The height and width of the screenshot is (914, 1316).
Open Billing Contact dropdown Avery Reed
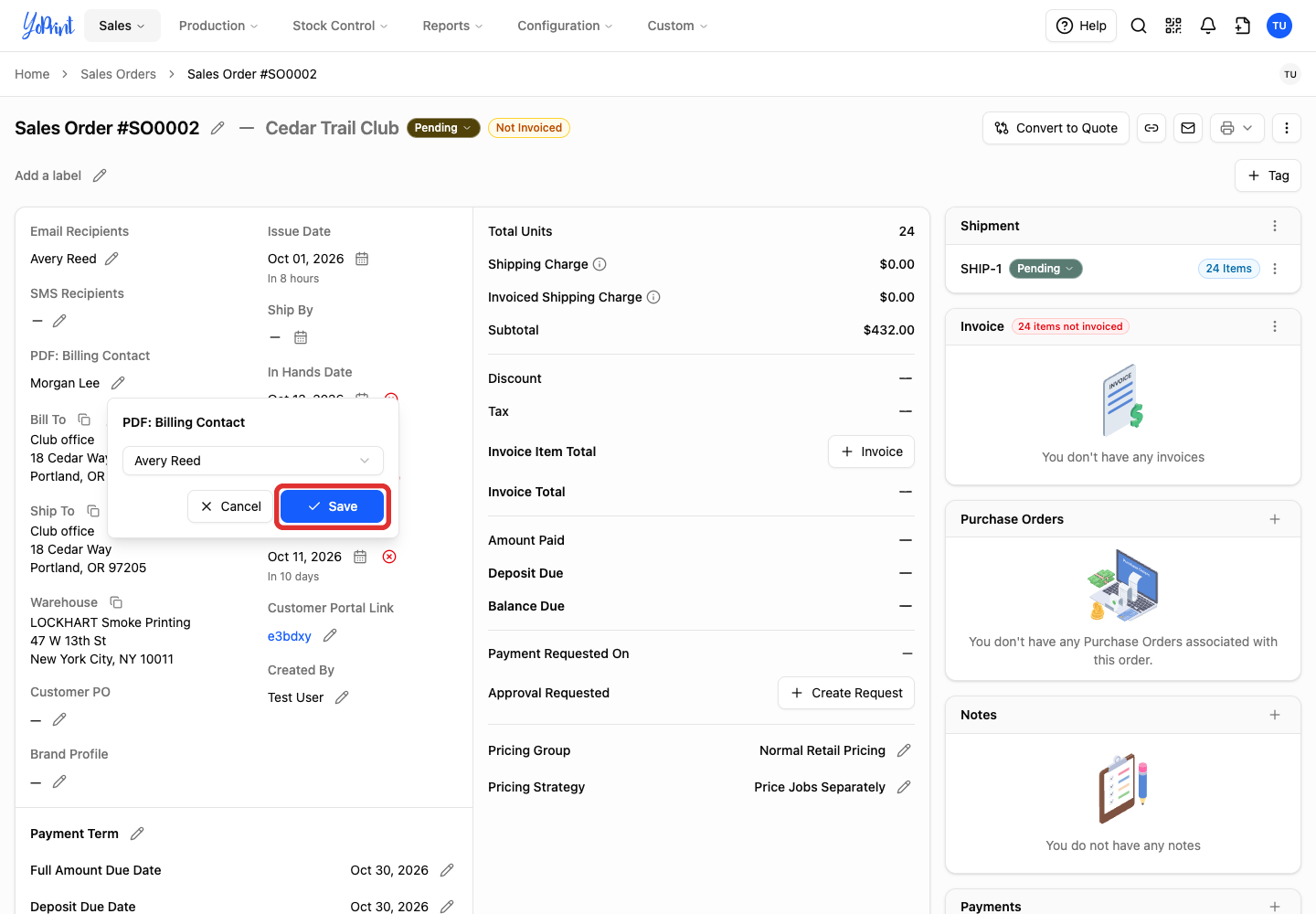pos(253,461)
